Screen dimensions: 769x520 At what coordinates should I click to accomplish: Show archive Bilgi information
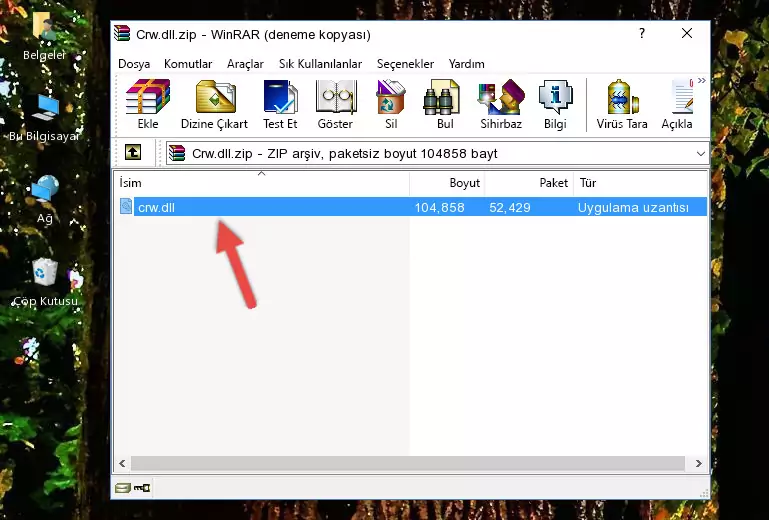point(555,104)
